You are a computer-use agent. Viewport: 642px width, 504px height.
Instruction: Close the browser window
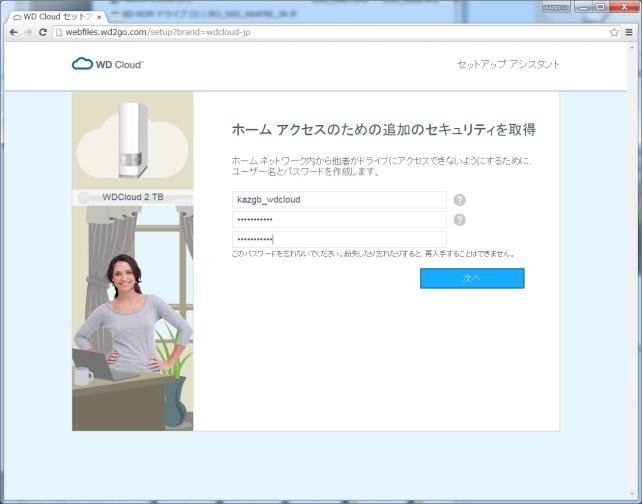[x=624, y=7]
